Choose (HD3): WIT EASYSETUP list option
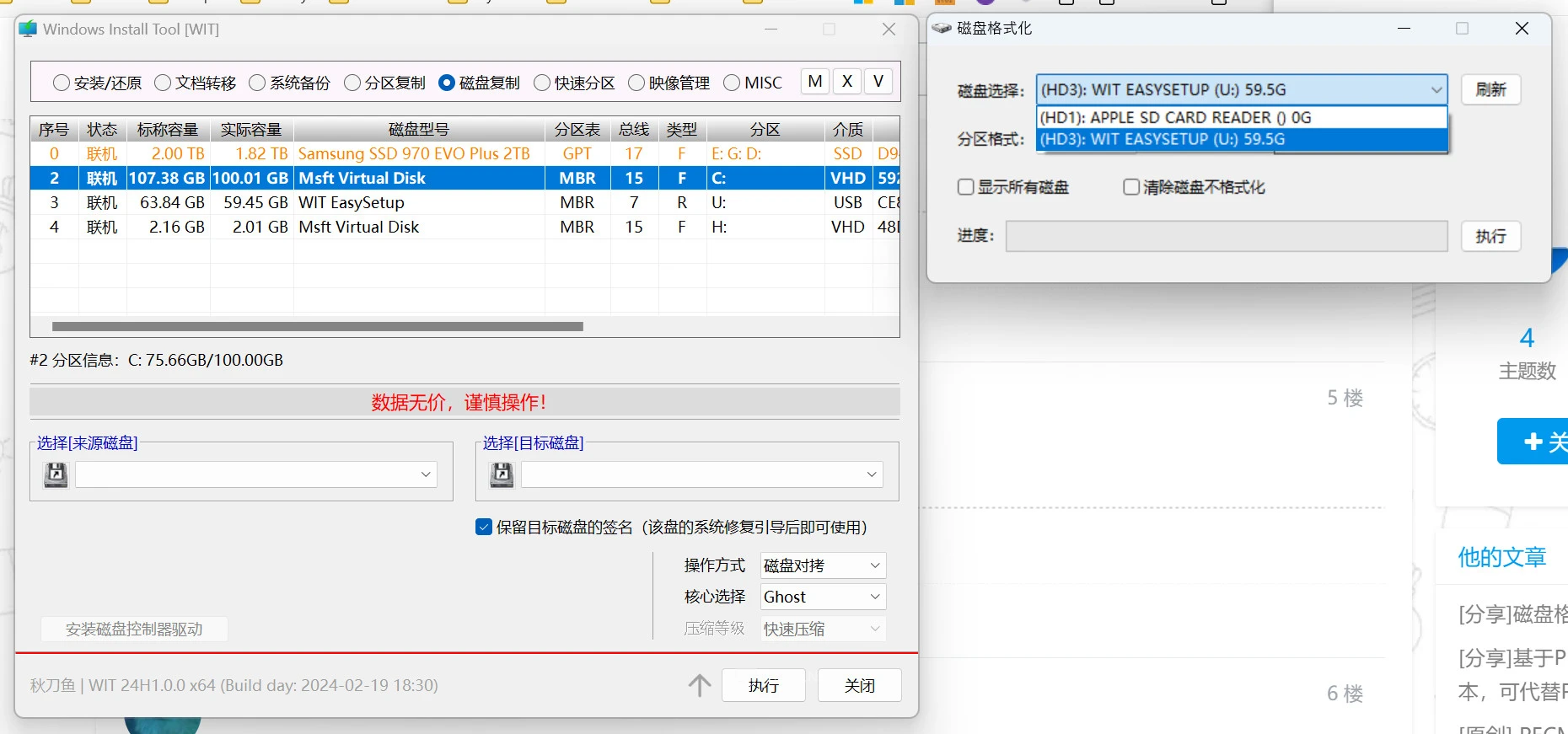The image size is (1568, 734). [1241, 139]
